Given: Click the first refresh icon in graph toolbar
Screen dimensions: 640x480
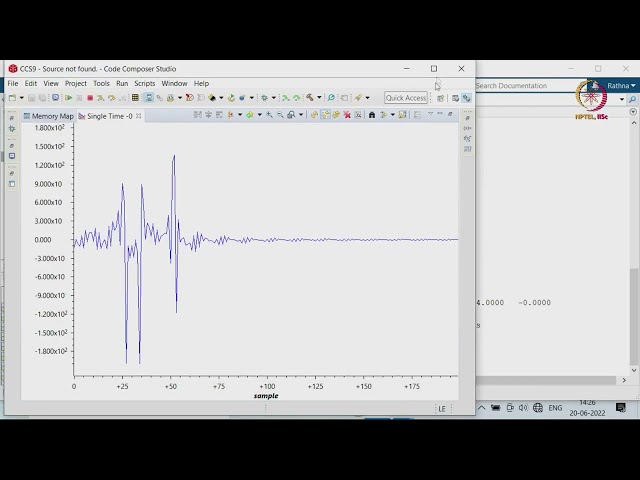Looking at the screenshot, I should pos(314,115).
